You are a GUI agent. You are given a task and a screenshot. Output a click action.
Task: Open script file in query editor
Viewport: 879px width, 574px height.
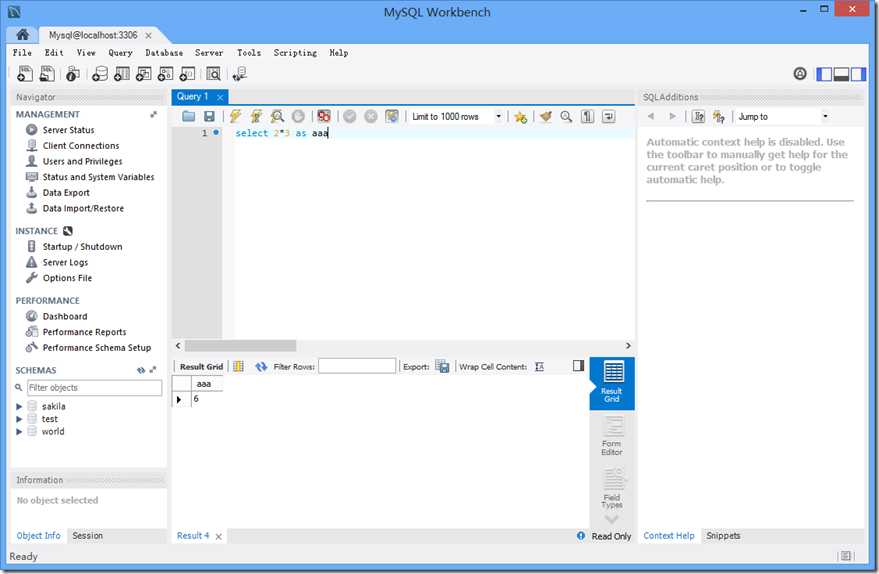188,116
